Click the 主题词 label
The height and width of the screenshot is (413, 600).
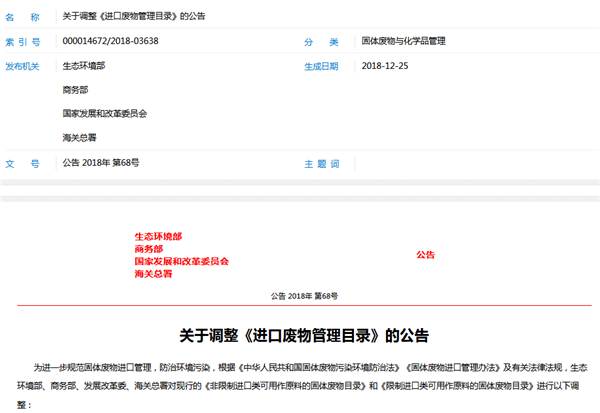coord(322,162)
